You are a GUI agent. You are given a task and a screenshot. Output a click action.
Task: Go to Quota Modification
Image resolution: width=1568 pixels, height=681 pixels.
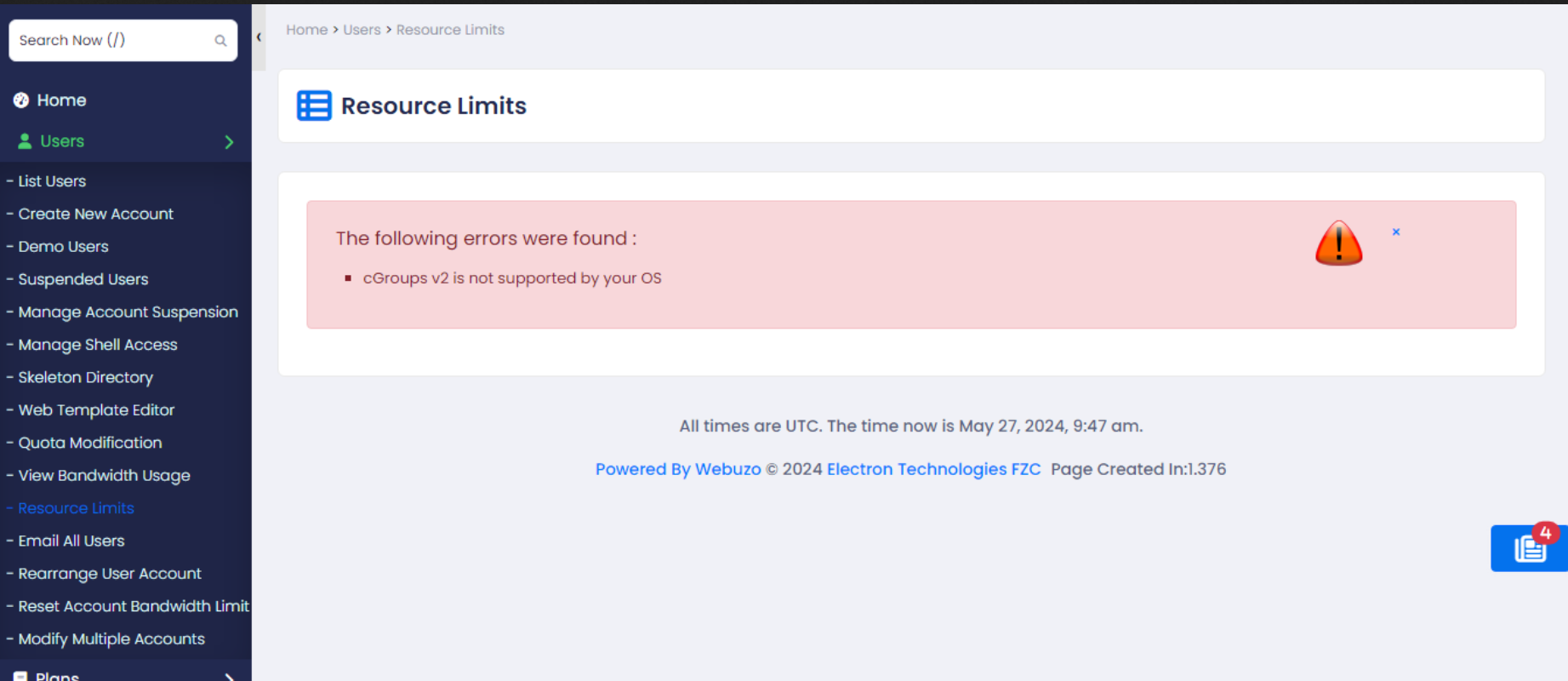[90, 443]
